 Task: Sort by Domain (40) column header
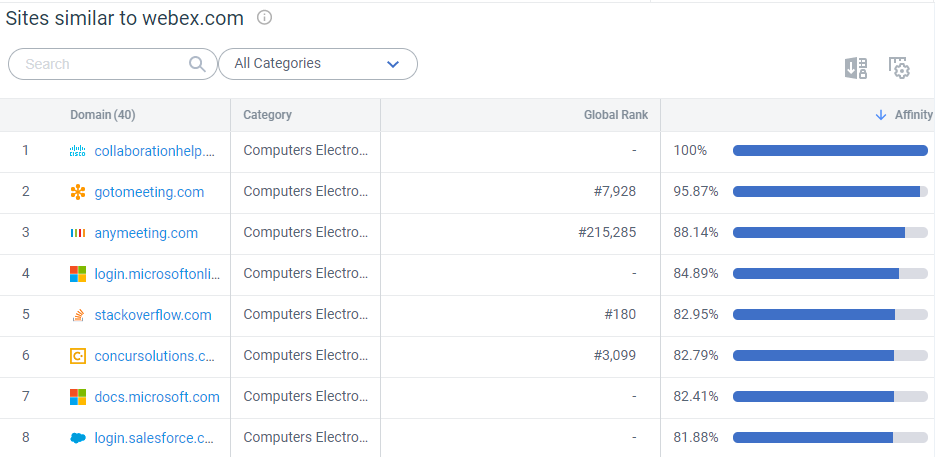click(103, 115)
